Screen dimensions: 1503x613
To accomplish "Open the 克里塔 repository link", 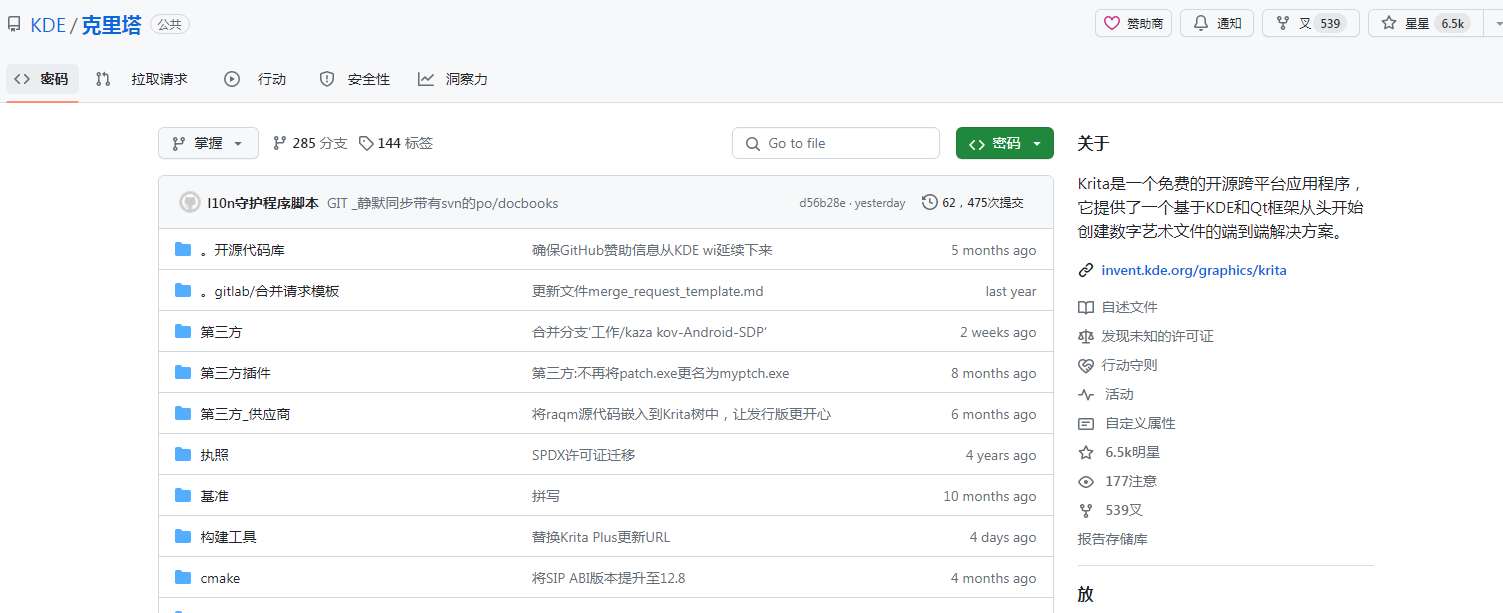I will [x=111, y=25].
